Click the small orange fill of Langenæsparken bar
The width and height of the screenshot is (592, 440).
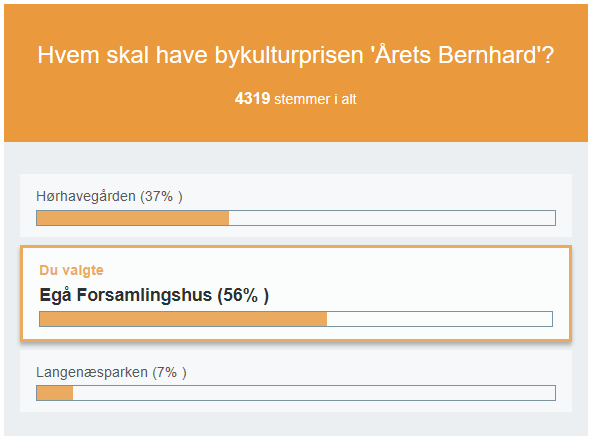(x=55, y=393)
